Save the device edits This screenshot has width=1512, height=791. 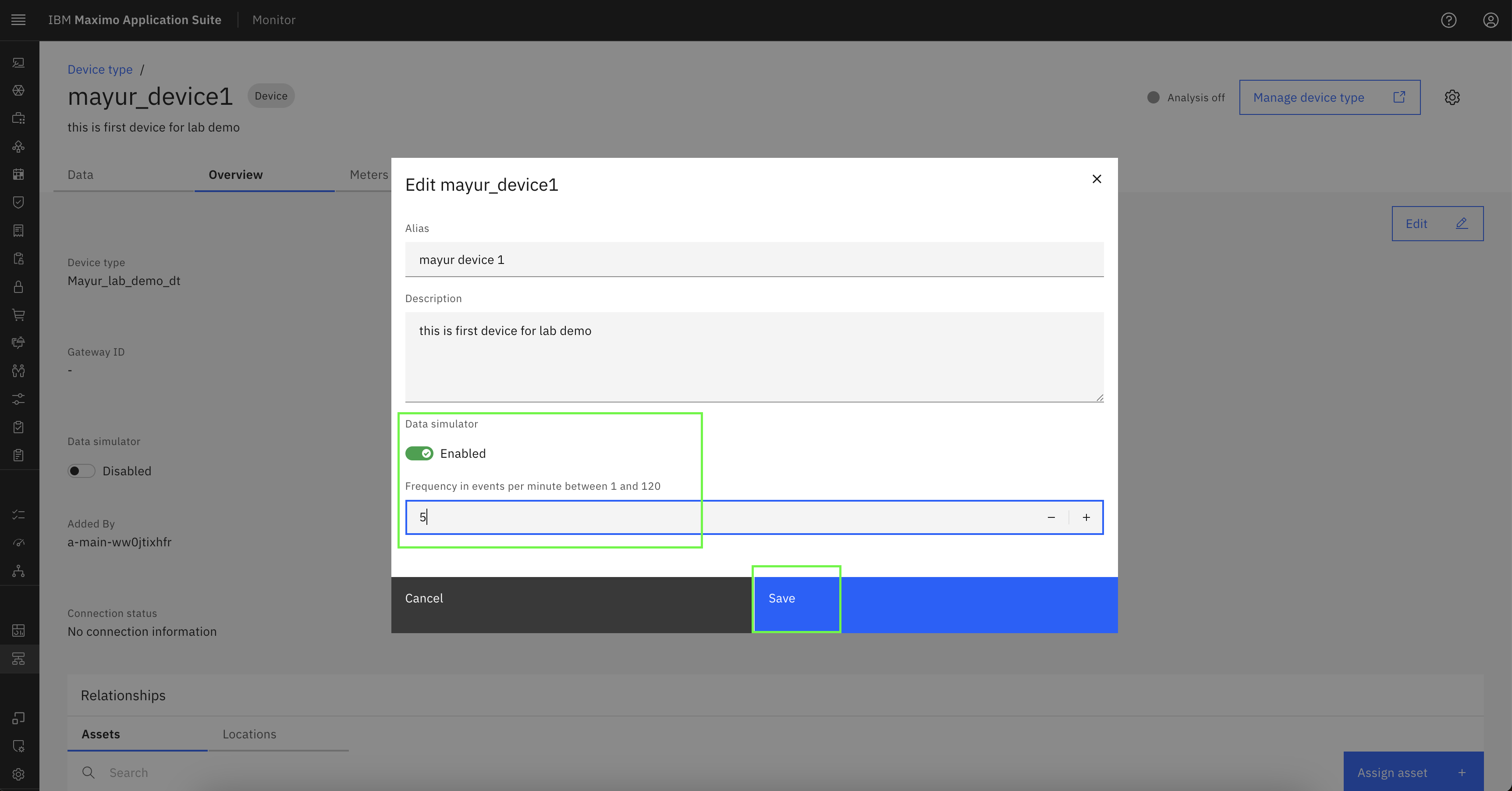coord(936,605)
